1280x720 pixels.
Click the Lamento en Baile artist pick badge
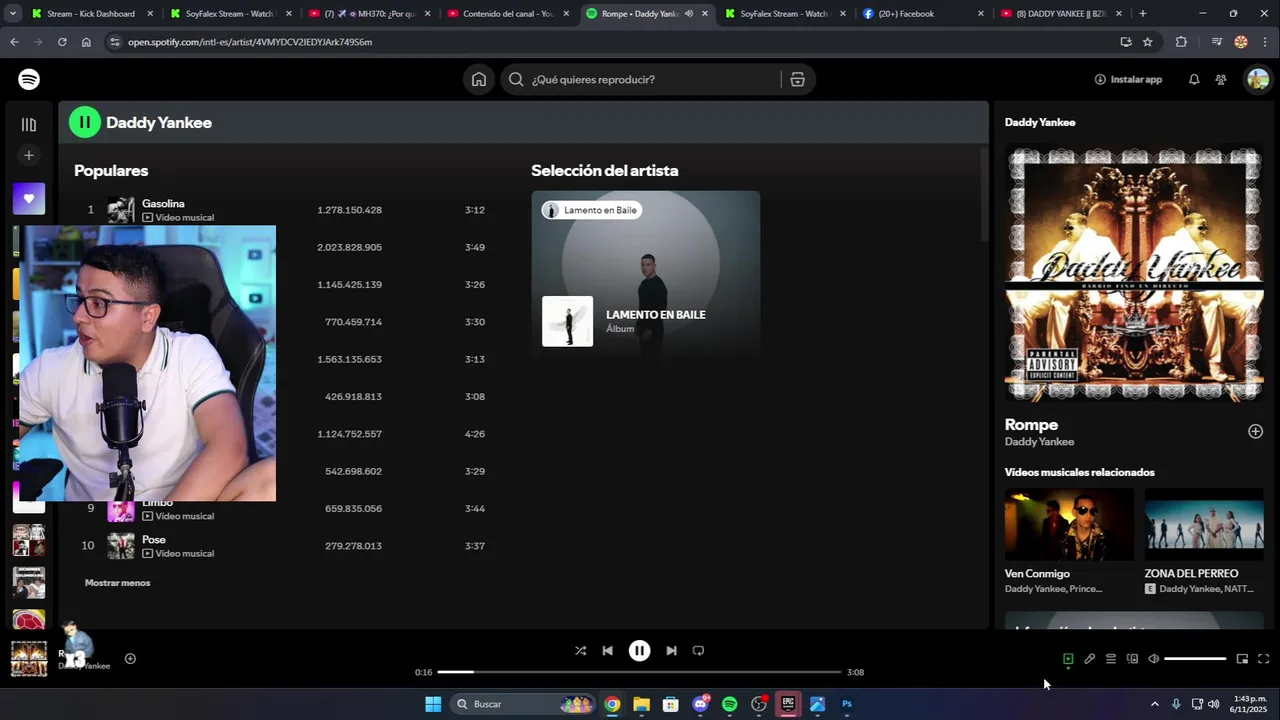tap(591, 210)
